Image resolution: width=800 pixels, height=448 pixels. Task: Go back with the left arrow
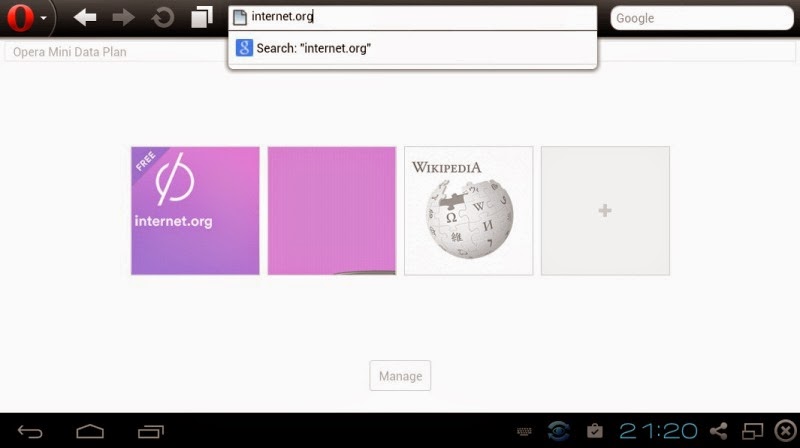pyautogui.click(x=85, y=17)
